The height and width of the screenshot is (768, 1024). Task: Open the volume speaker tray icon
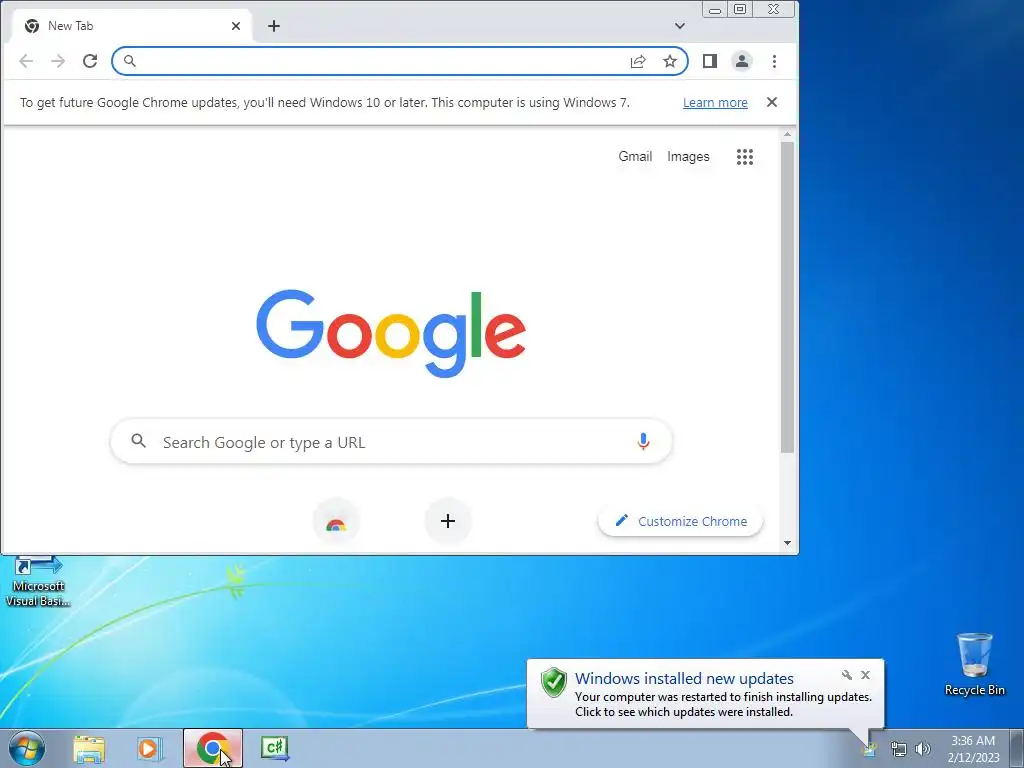pos(923,749)
